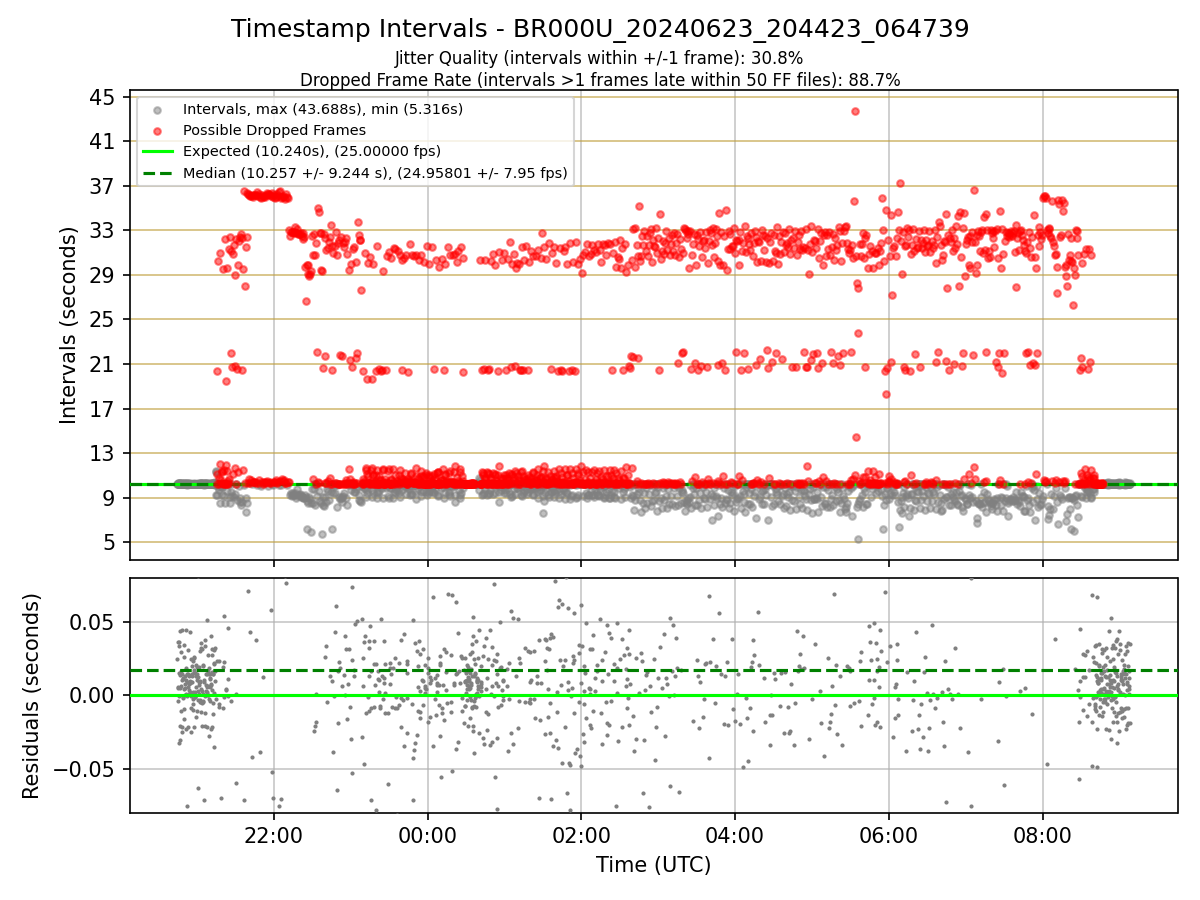Click legend text starting 'Median (10.257 +/- 9.244 s)'

(x=375, y=173)
